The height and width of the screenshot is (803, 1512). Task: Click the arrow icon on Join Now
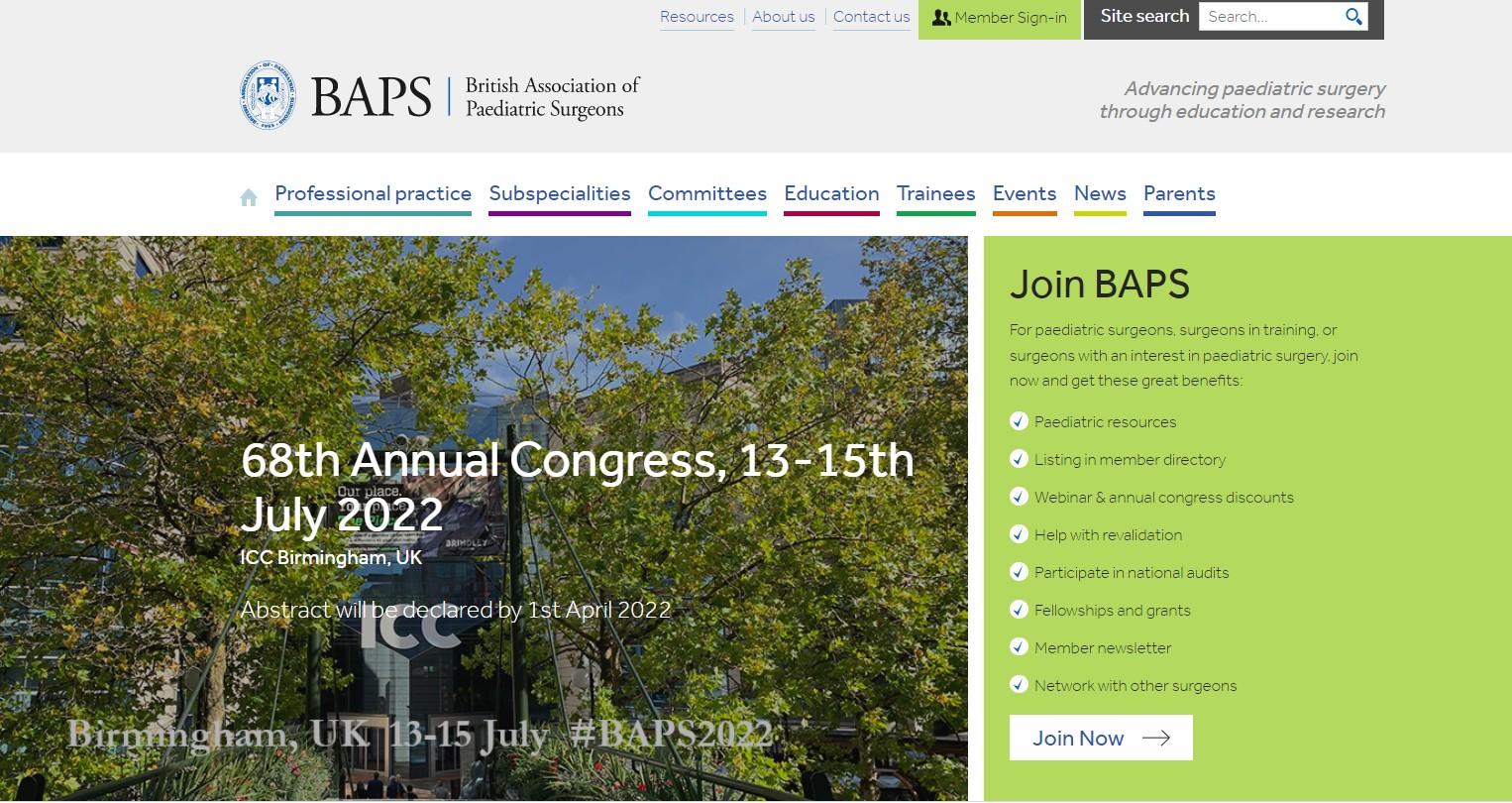pos(1155,738)
